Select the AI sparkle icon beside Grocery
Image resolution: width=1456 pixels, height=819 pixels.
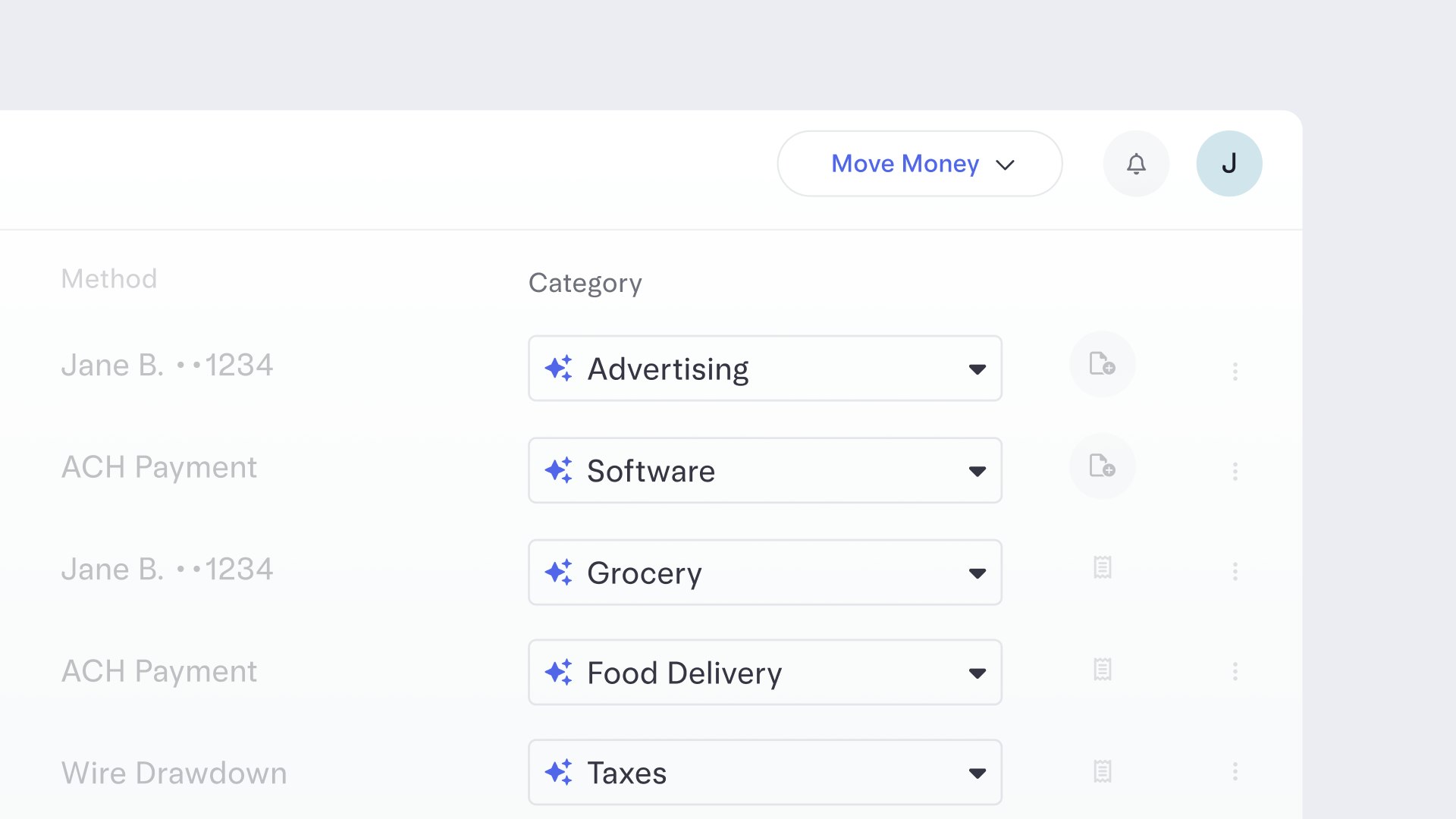pyautogui.click(x=559, y=573)
